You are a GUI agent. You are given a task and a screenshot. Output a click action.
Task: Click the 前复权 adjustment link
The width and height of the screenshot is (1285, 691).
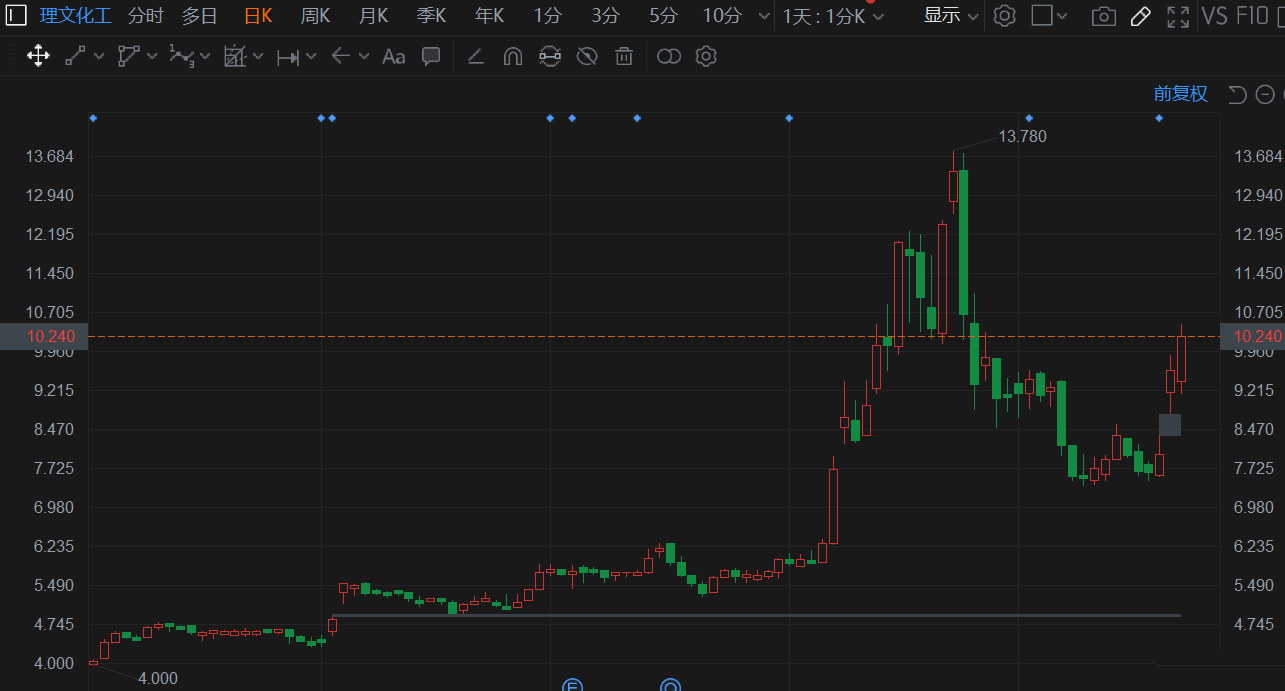[1180, 94]
